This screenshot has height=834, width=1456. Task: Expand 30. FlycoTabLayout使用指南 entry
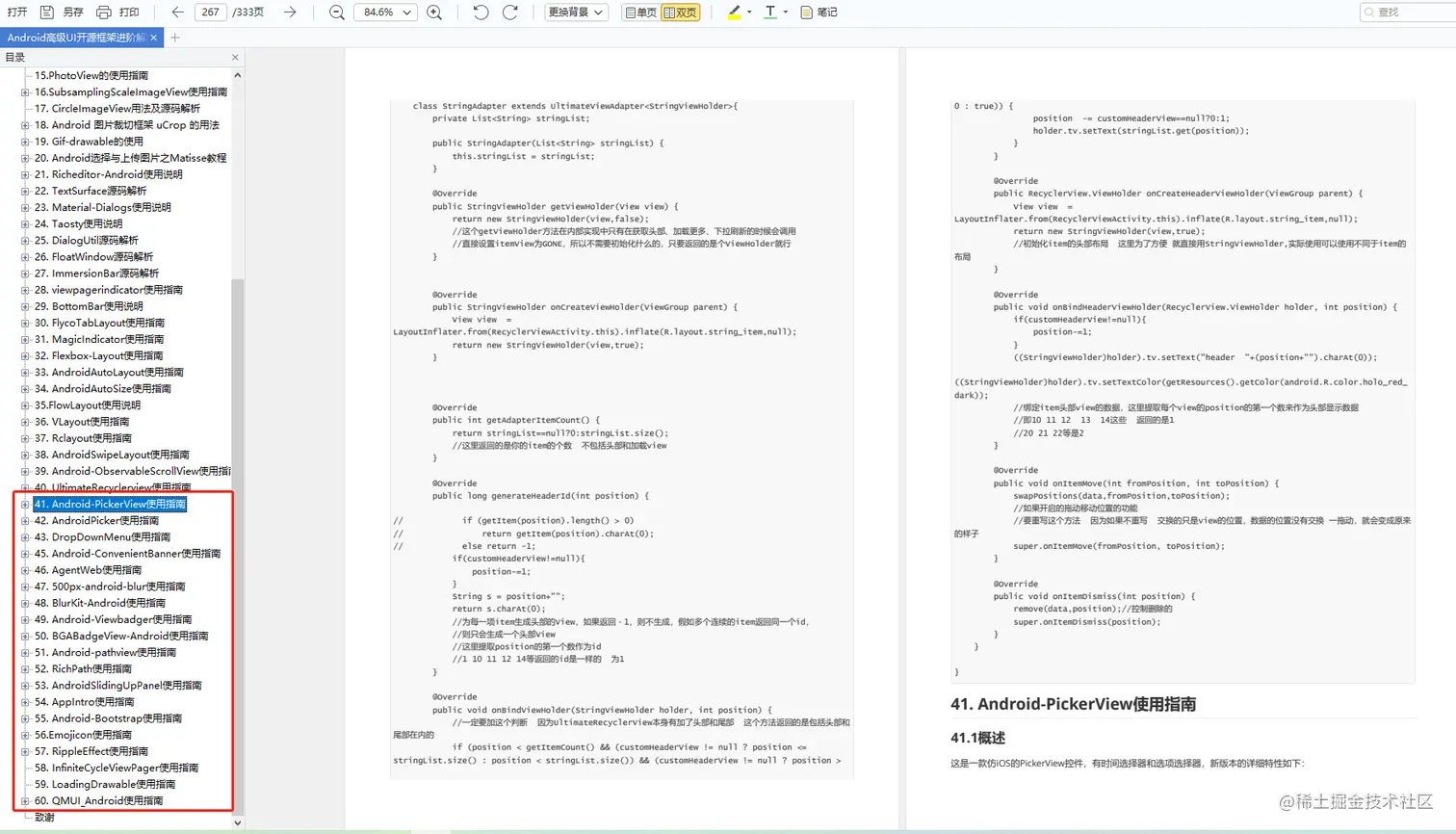click(25, 323)
